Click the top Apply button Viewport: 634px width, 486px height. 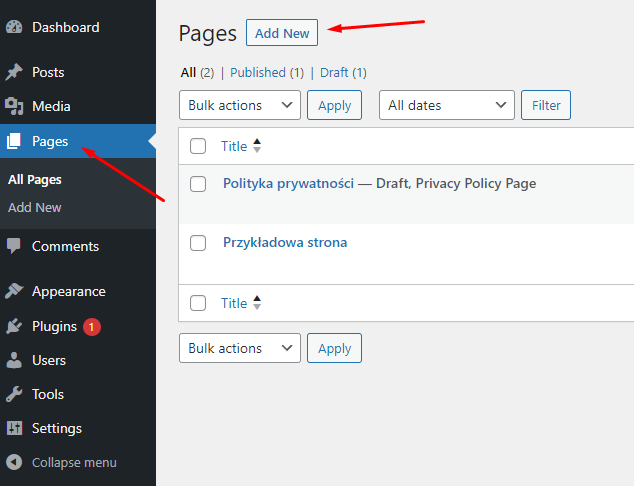pyautogui.click(x=334, y=105)
